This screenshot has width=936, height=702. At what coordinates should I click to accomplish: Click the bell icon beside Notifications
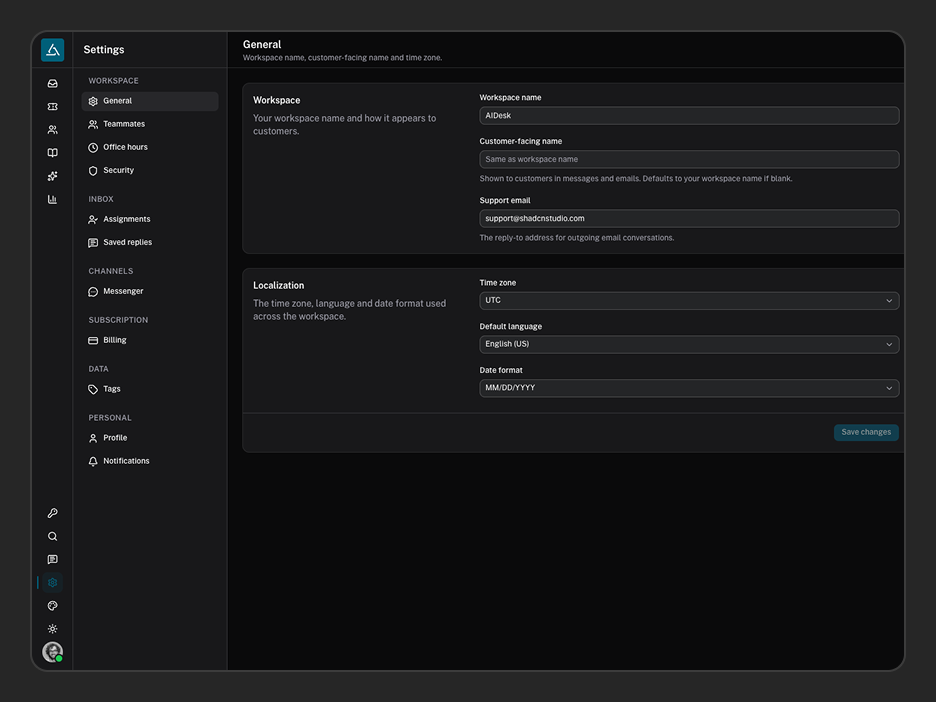click(x=93, y=461)
